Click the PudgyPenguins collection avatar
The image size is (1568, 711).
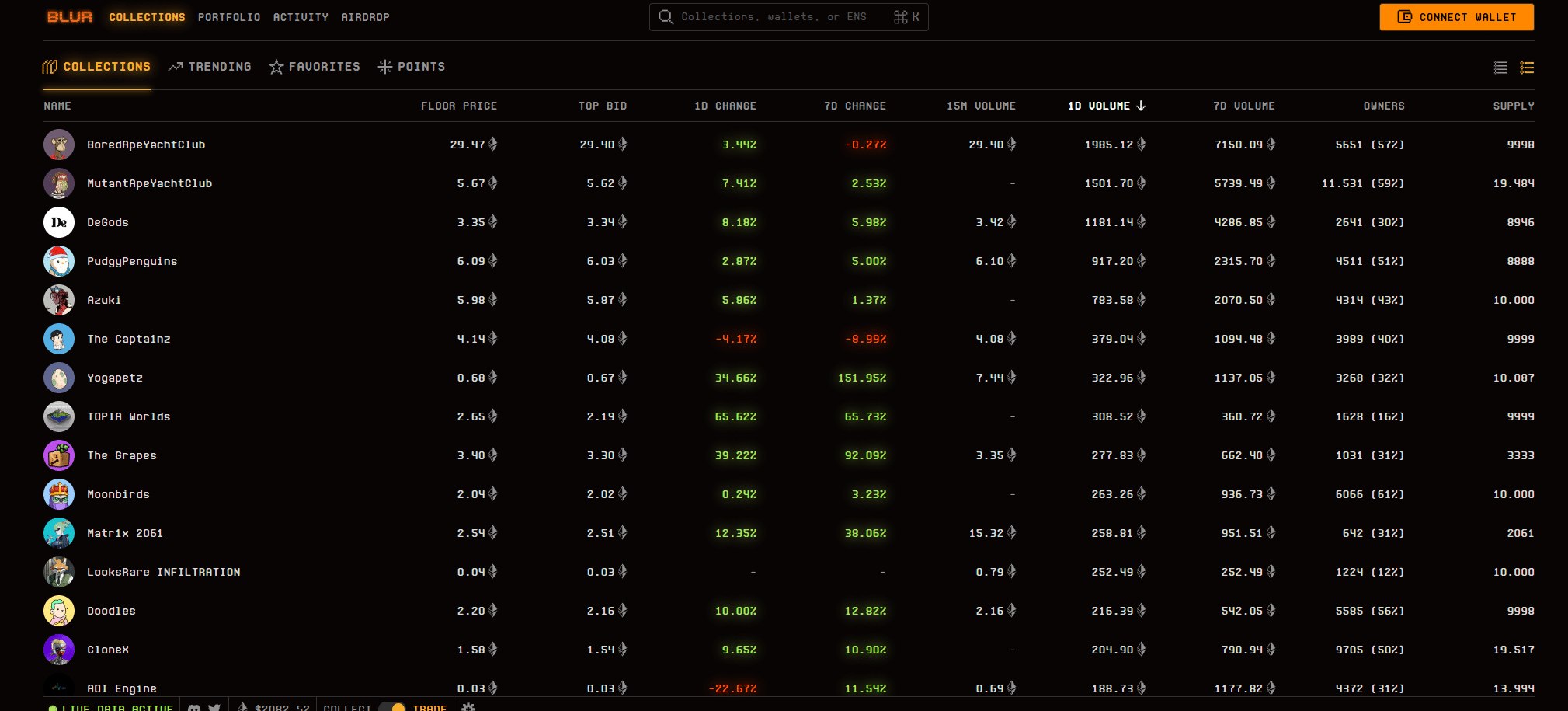pos(59,261)
